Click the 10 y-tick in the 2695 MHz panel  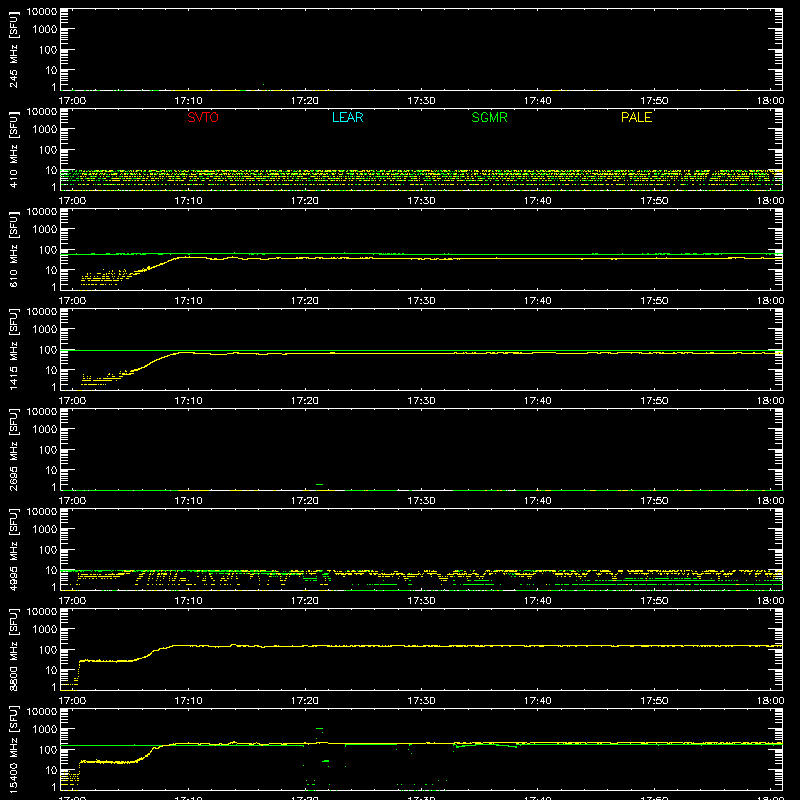(52, 470)
